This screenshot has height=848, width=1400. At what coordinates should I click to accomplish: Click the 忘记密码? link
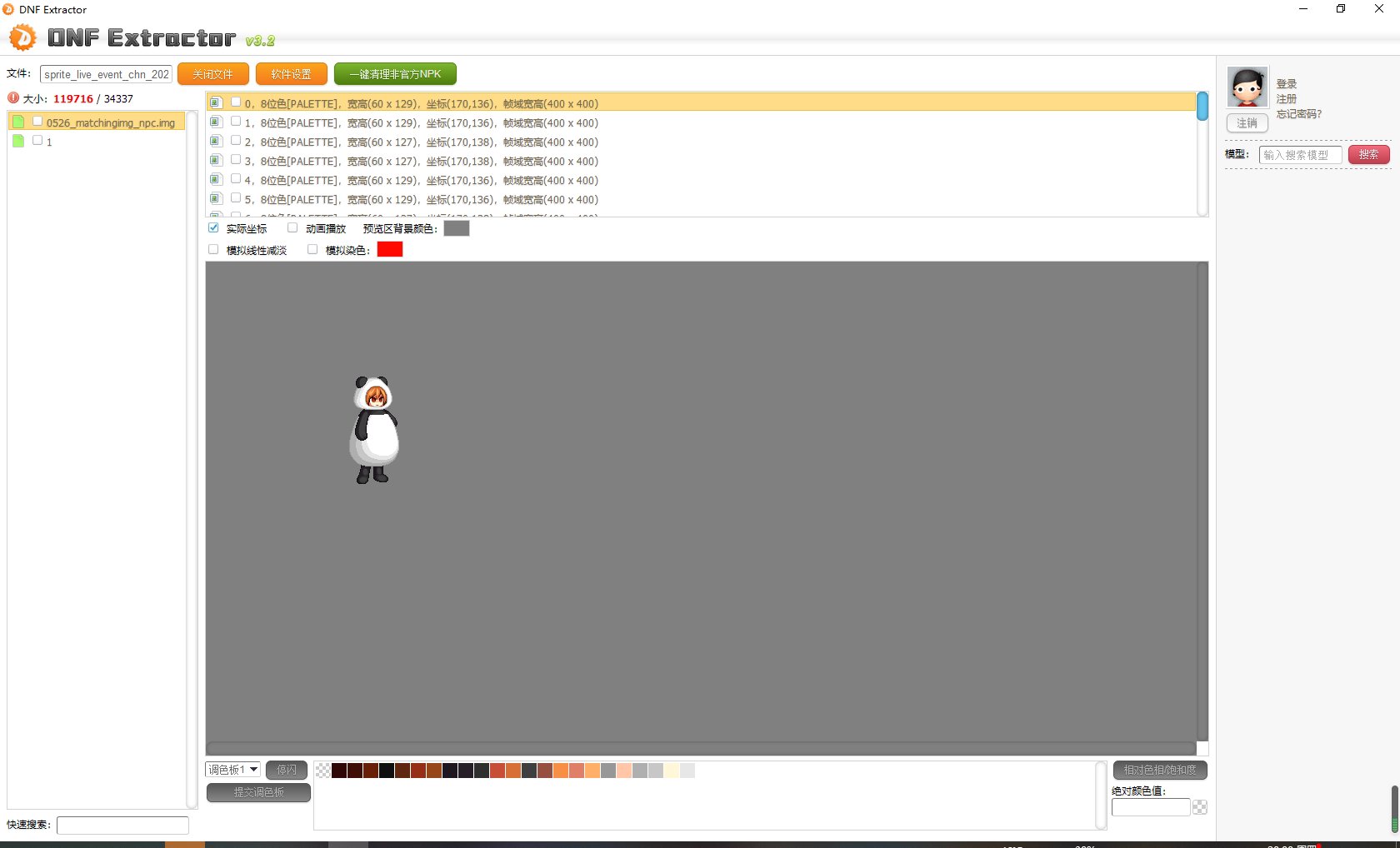pyautogui.click(x=1299, y=114)
